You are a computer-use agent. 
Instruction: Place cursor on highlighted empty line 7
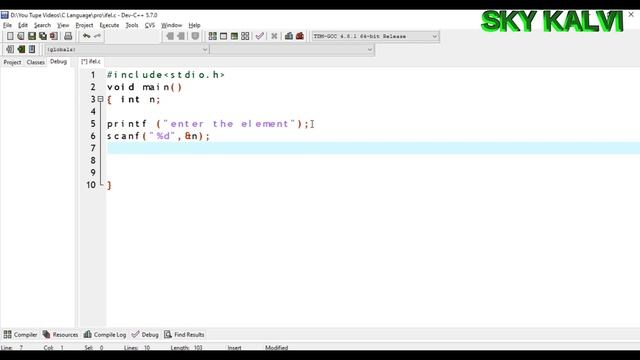(x=373, y=148)
